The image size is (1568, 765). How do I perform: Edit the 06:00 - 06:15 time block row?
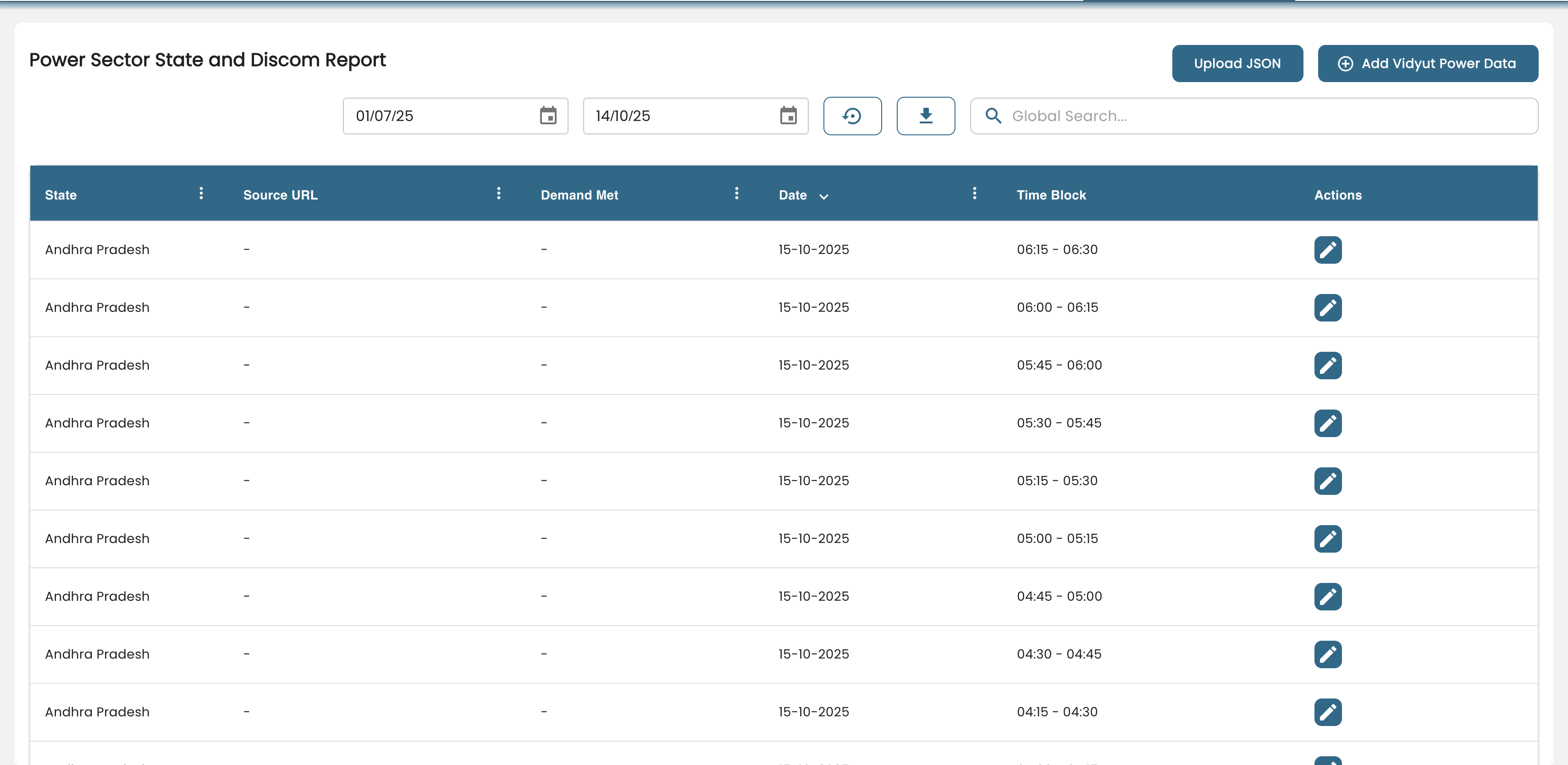[1328, 308]
